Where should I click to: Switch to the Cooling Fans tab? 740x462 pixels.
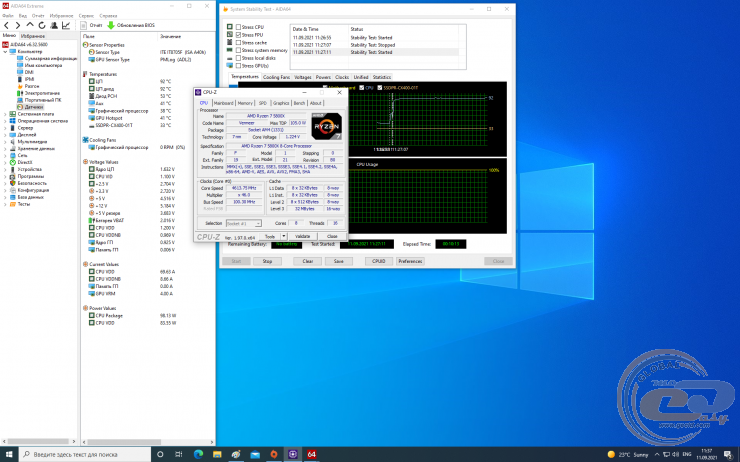click(x=276, y=77)
